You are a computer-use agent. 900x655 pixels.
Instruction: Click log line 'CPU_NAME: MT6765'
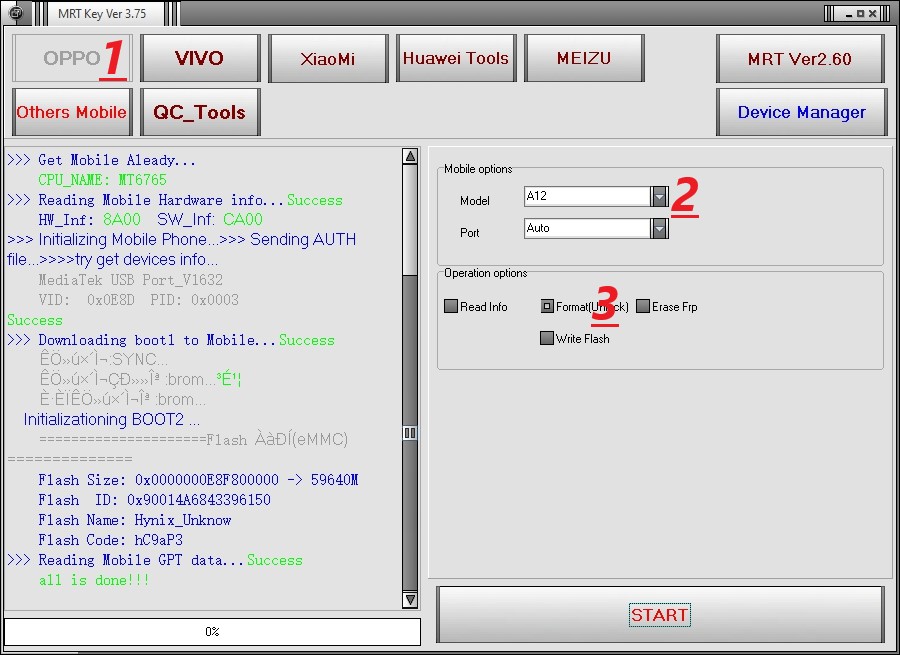(x=102, y=180)
